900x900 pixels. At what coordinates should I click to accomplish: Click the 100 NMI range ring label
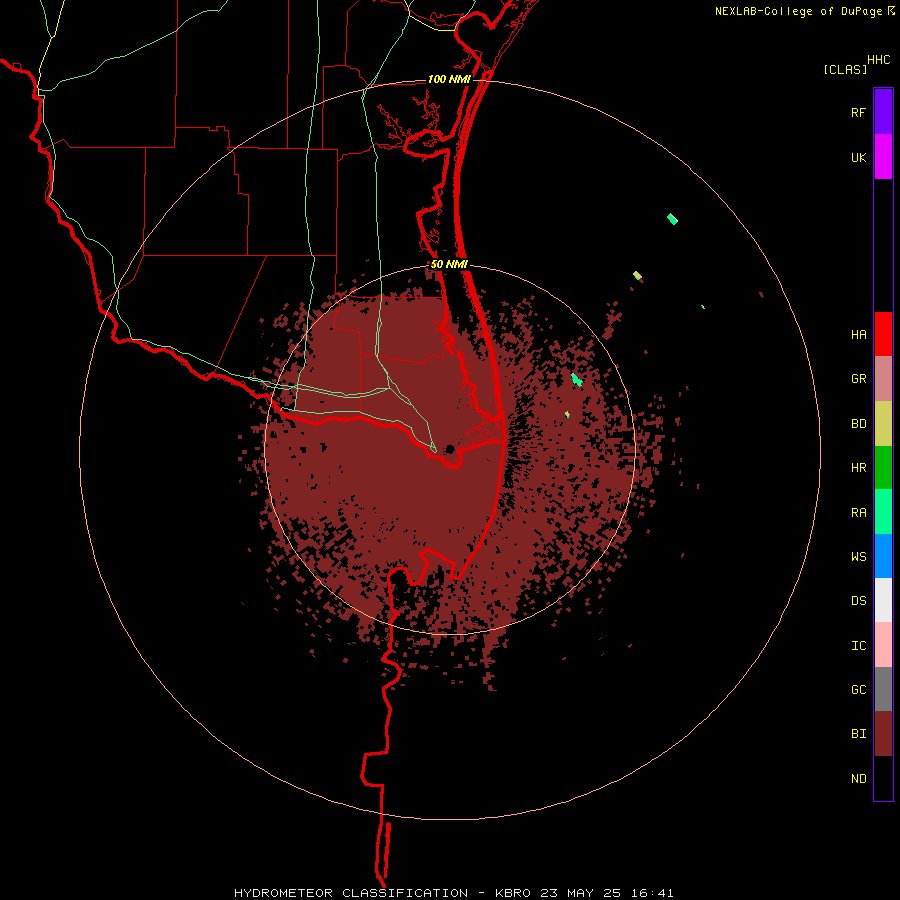(x=449, y=79)
